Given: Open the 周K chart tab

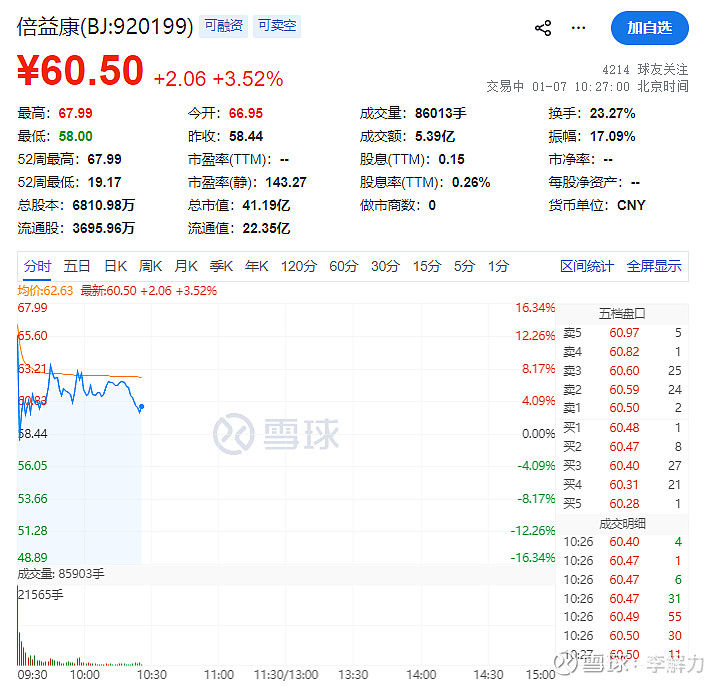Looking at the screenshot, I should point(150,266).
